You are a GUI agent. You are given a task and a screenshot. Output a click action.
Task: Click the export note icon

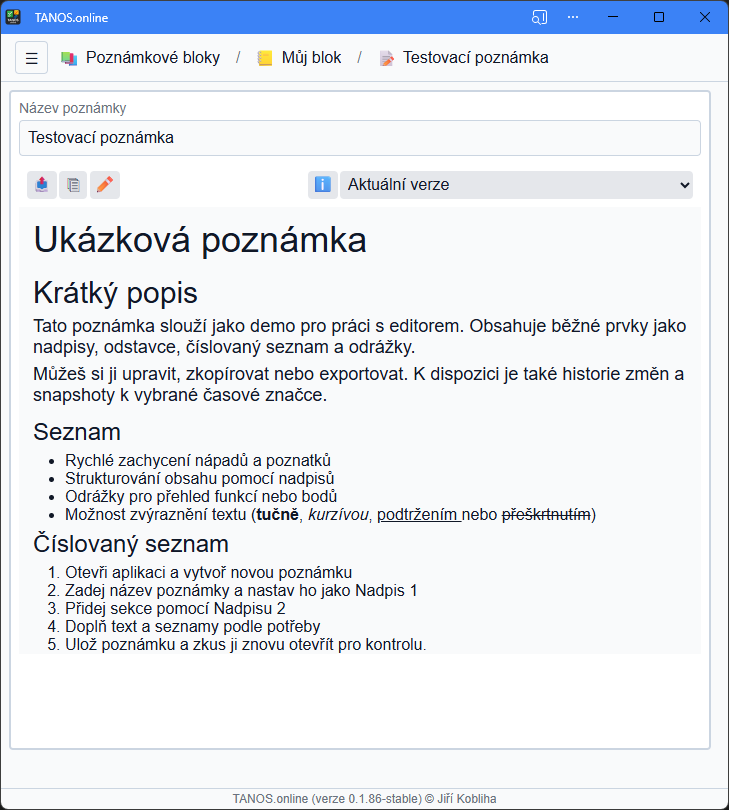pyautogui.click(x=41, y=185)
